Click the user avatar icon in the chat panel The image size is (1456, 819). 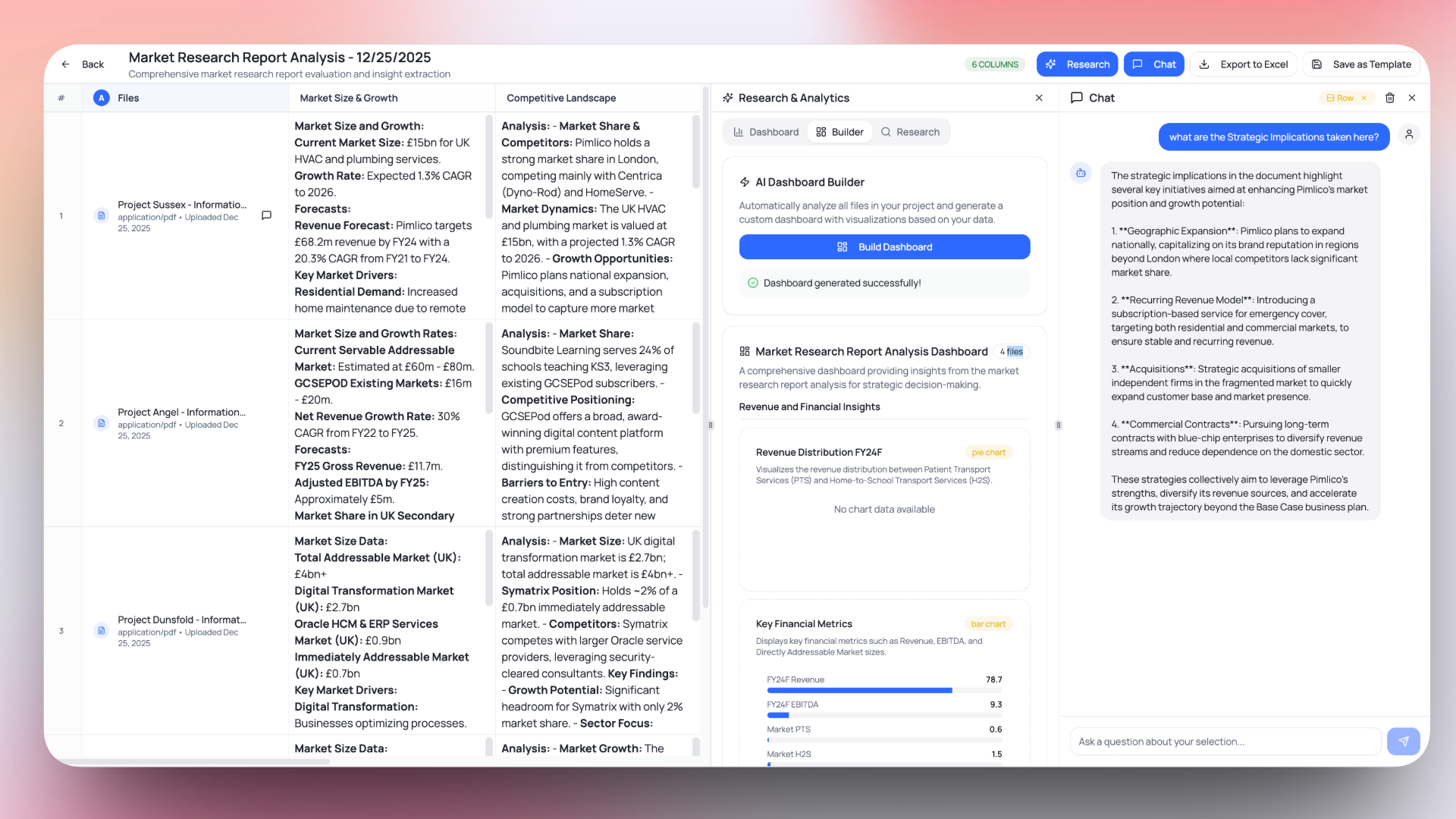(x=1410, y=134)
